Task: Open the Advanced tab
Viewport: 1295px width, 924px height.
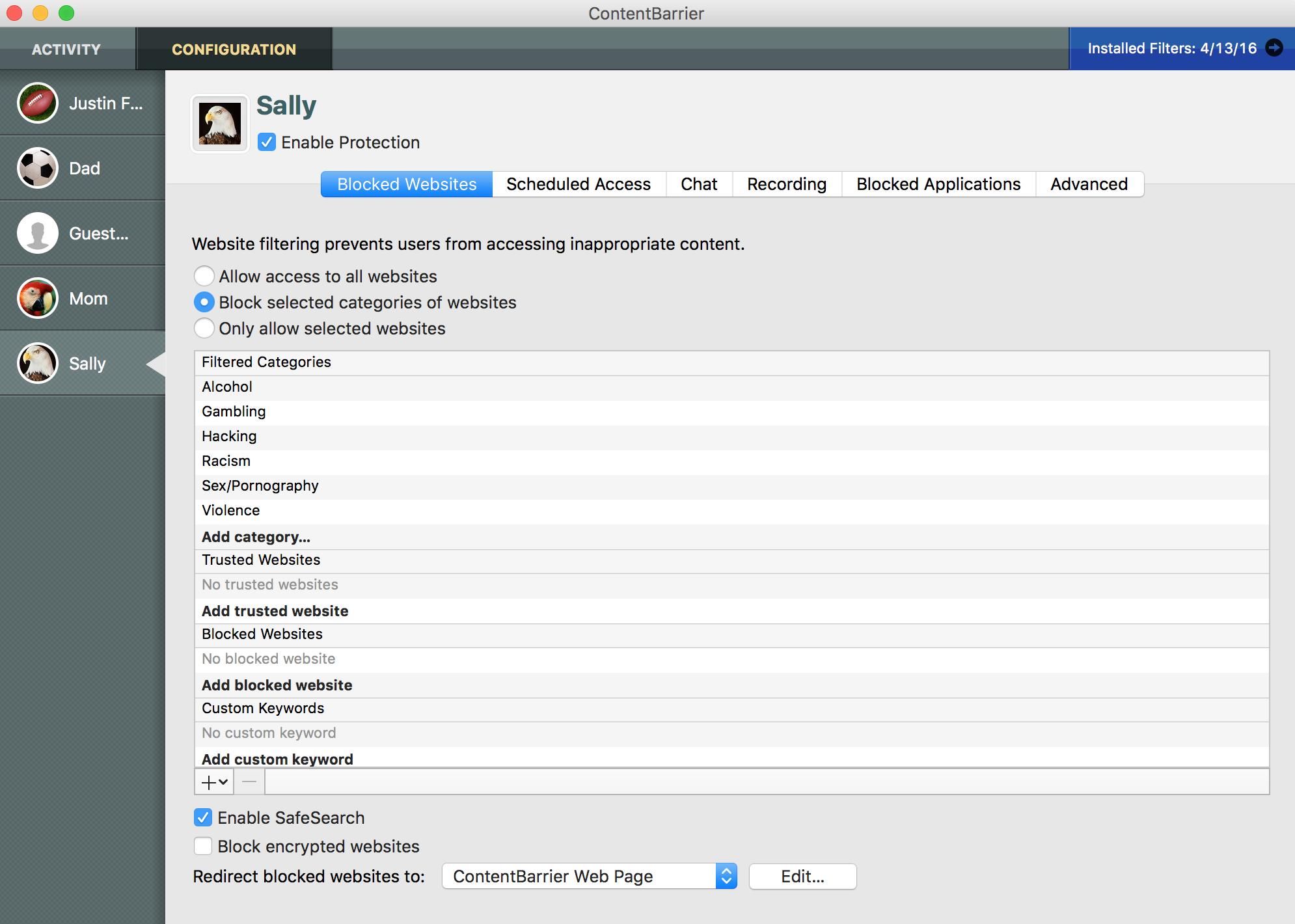Action: pyautogui.click(x=1089, y=184)
